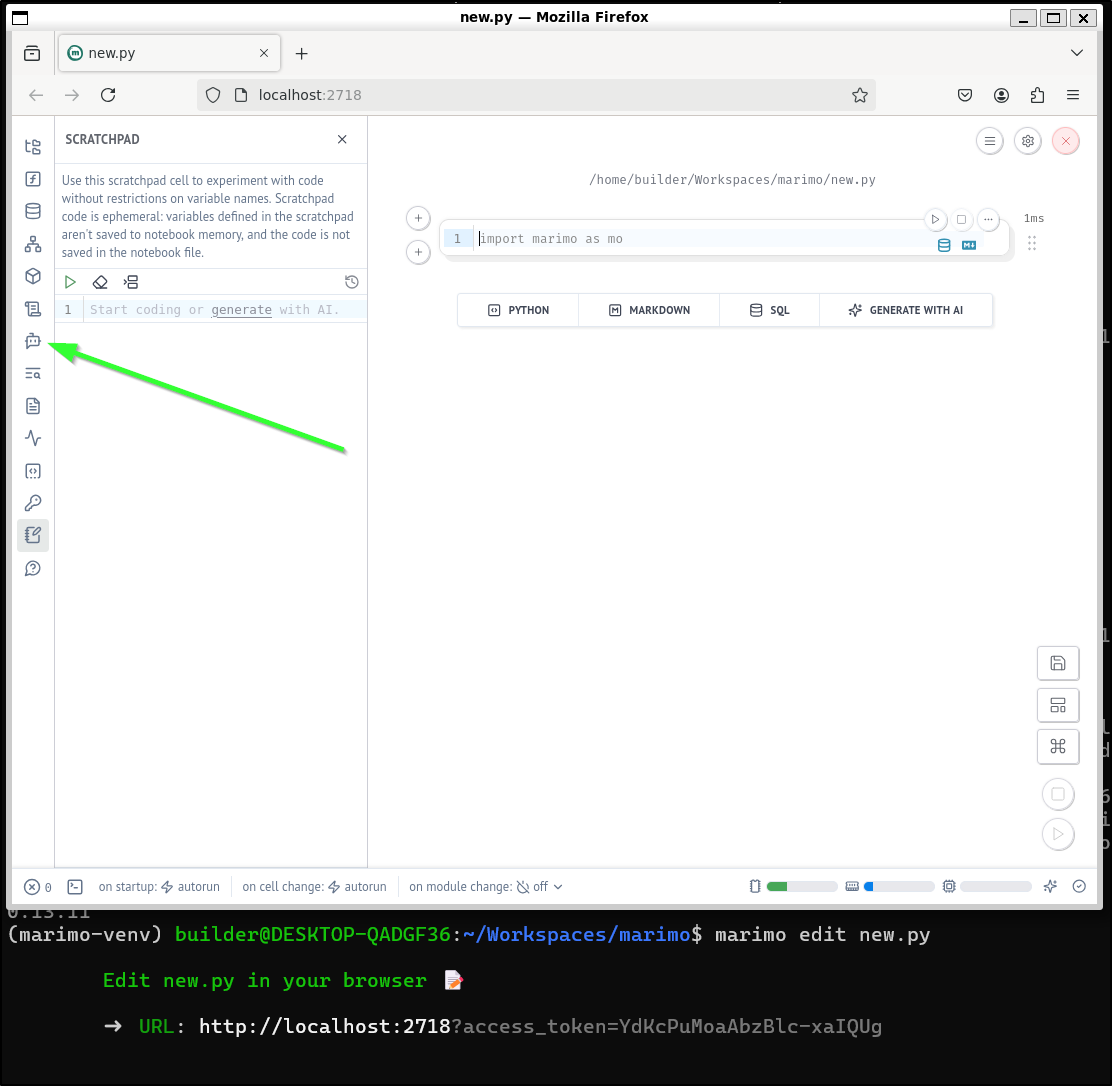
Task: Close the new.py browser tab
Action: pyautogui.click(x=264, y=53)
